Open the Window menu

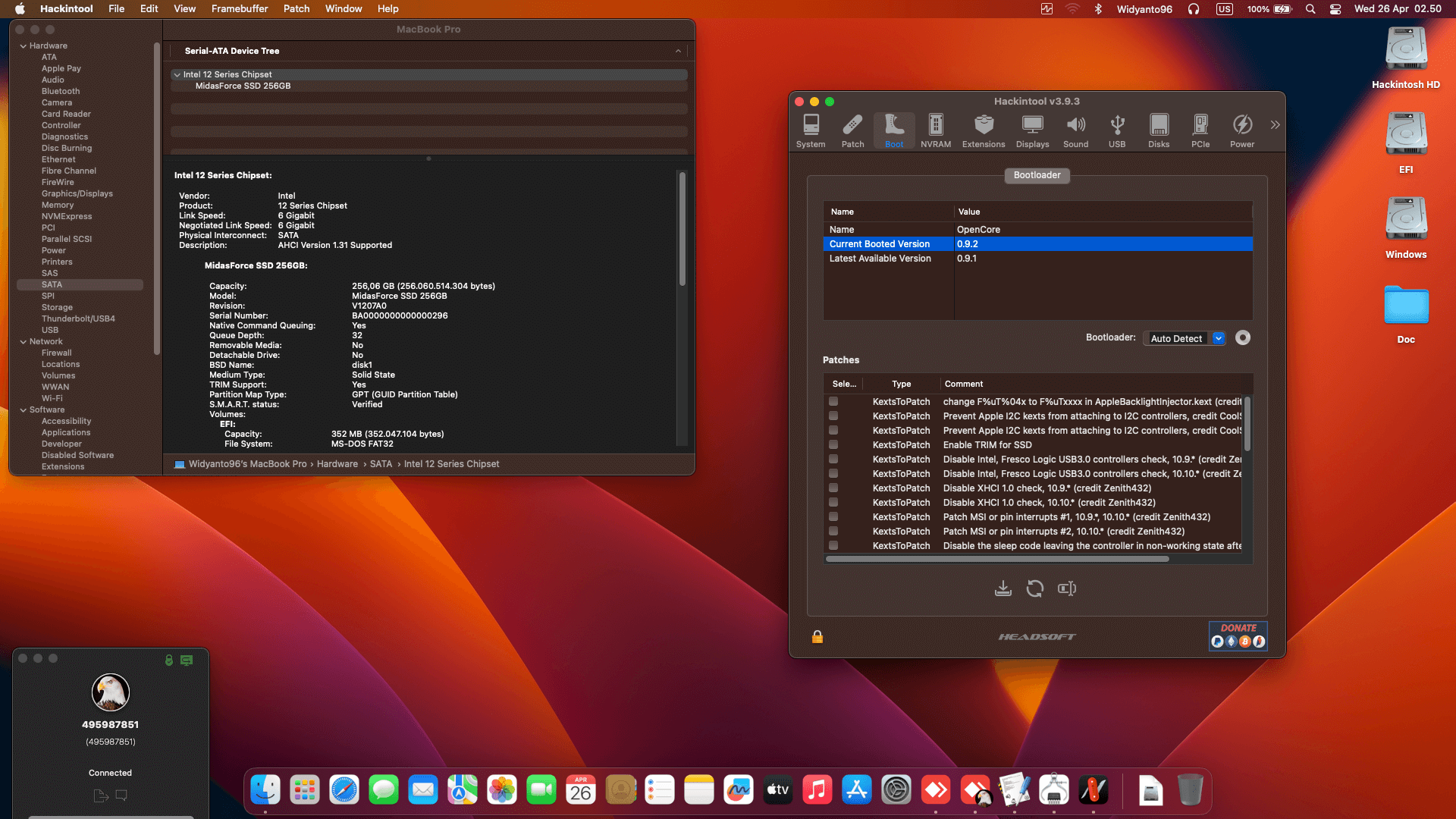(x=344, y=9)
